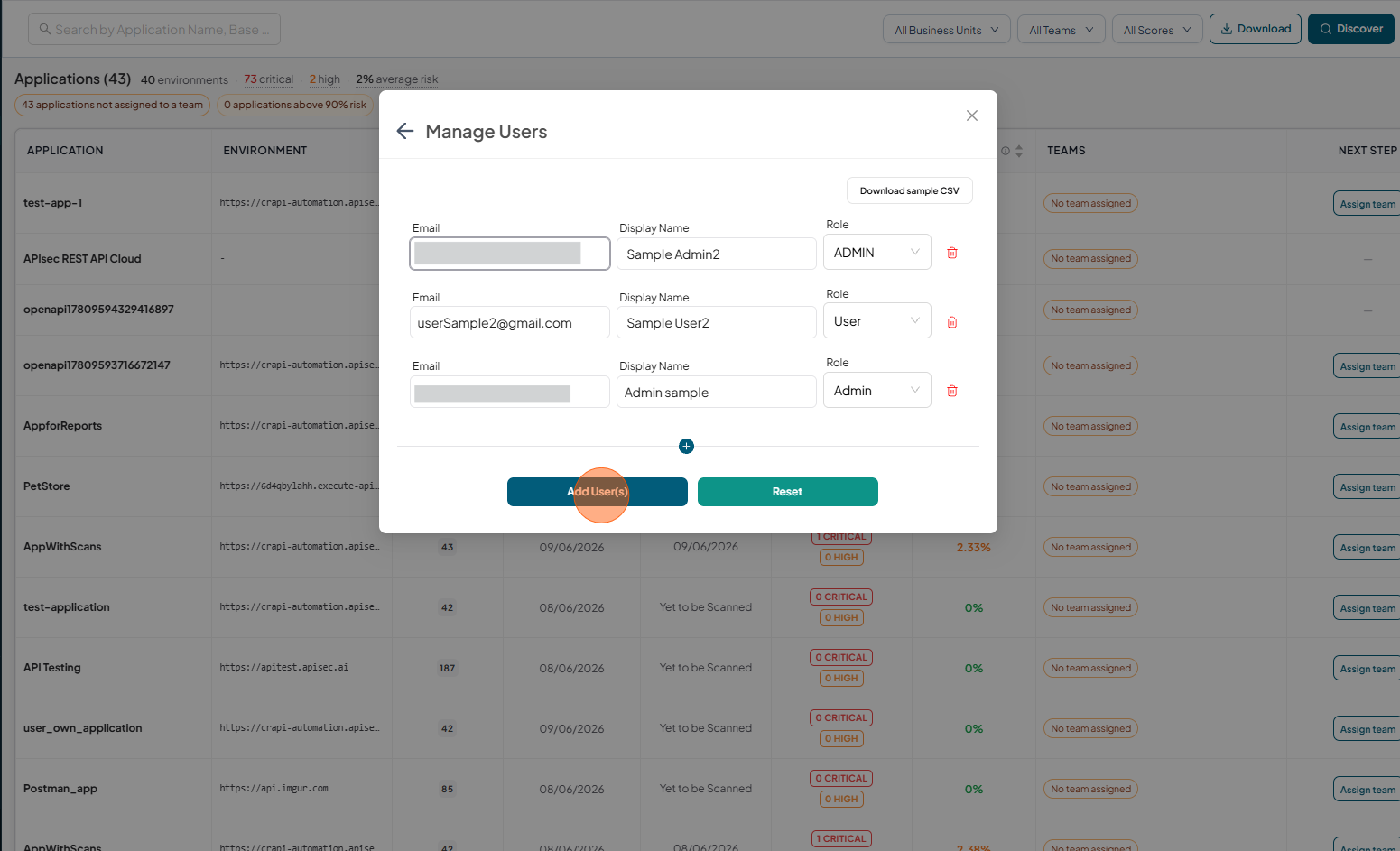Click No team assigned tag for API Testing
The image size is (1400, 851).
1090,668
